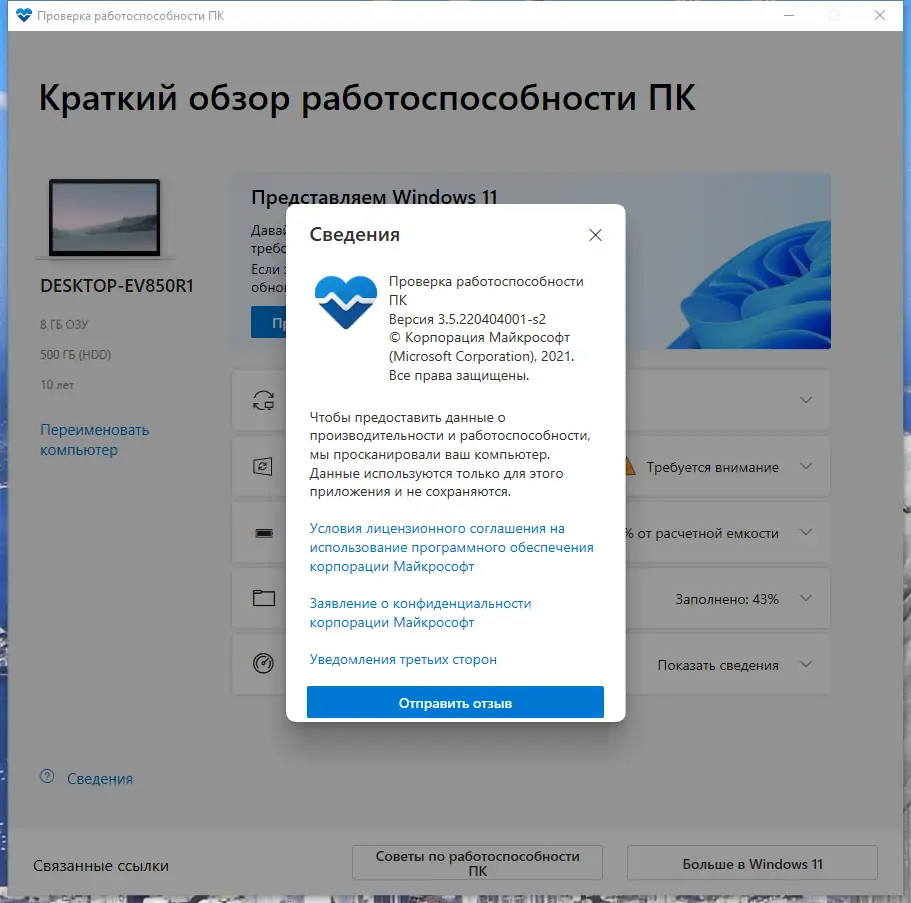Close the Сведения dialog with its X
Viewport: 911px width, 903px height.
pos(595,235)
